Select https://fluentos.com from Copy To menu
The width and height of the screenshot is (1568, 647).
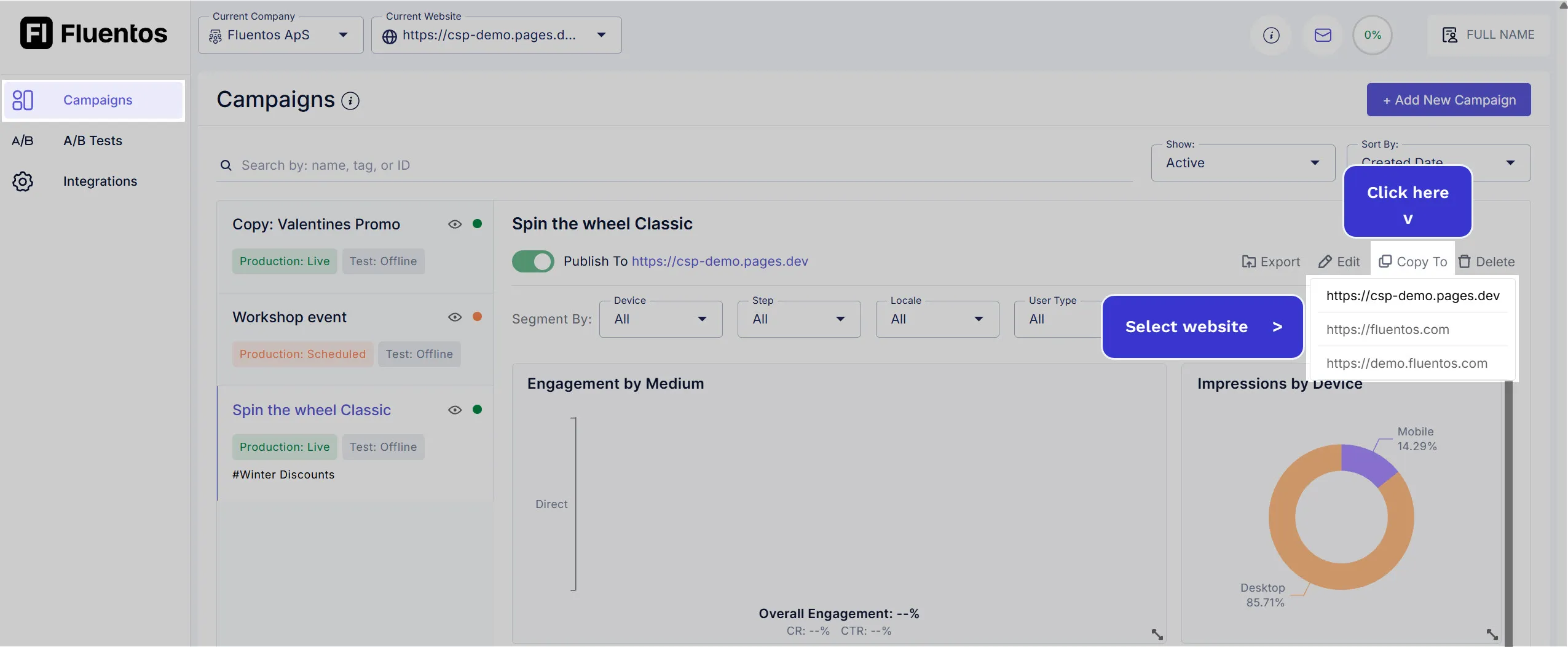[1387, 330]
